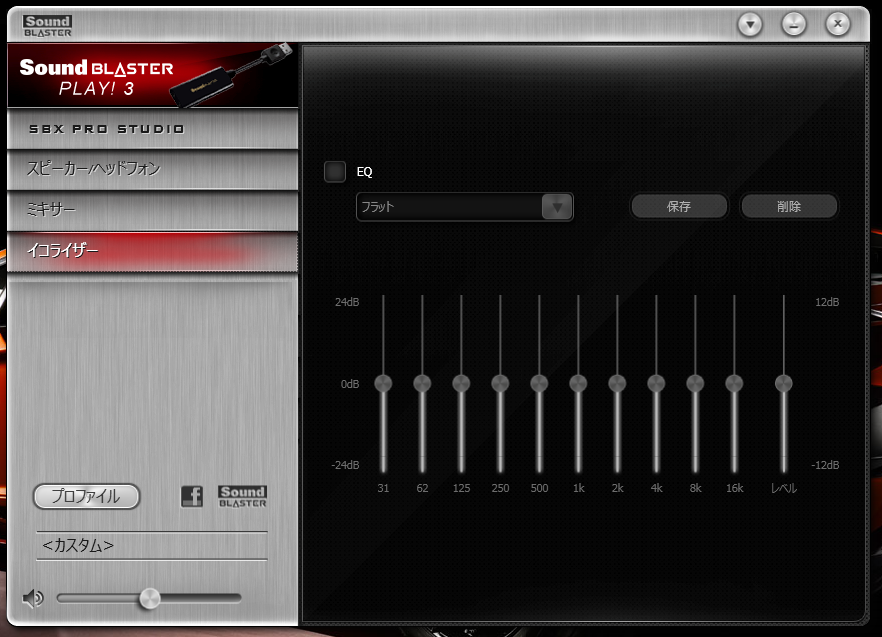Click the 8k band slider knob
Screen dimensions: 882x637
point(695,383)
